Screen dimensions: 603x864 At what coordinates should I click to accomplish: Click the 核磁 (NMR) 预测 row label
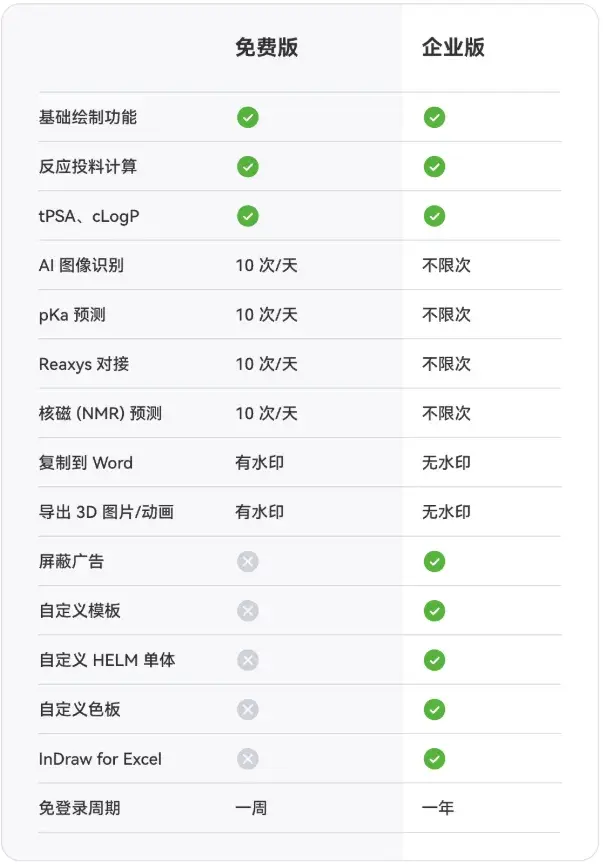100,414
